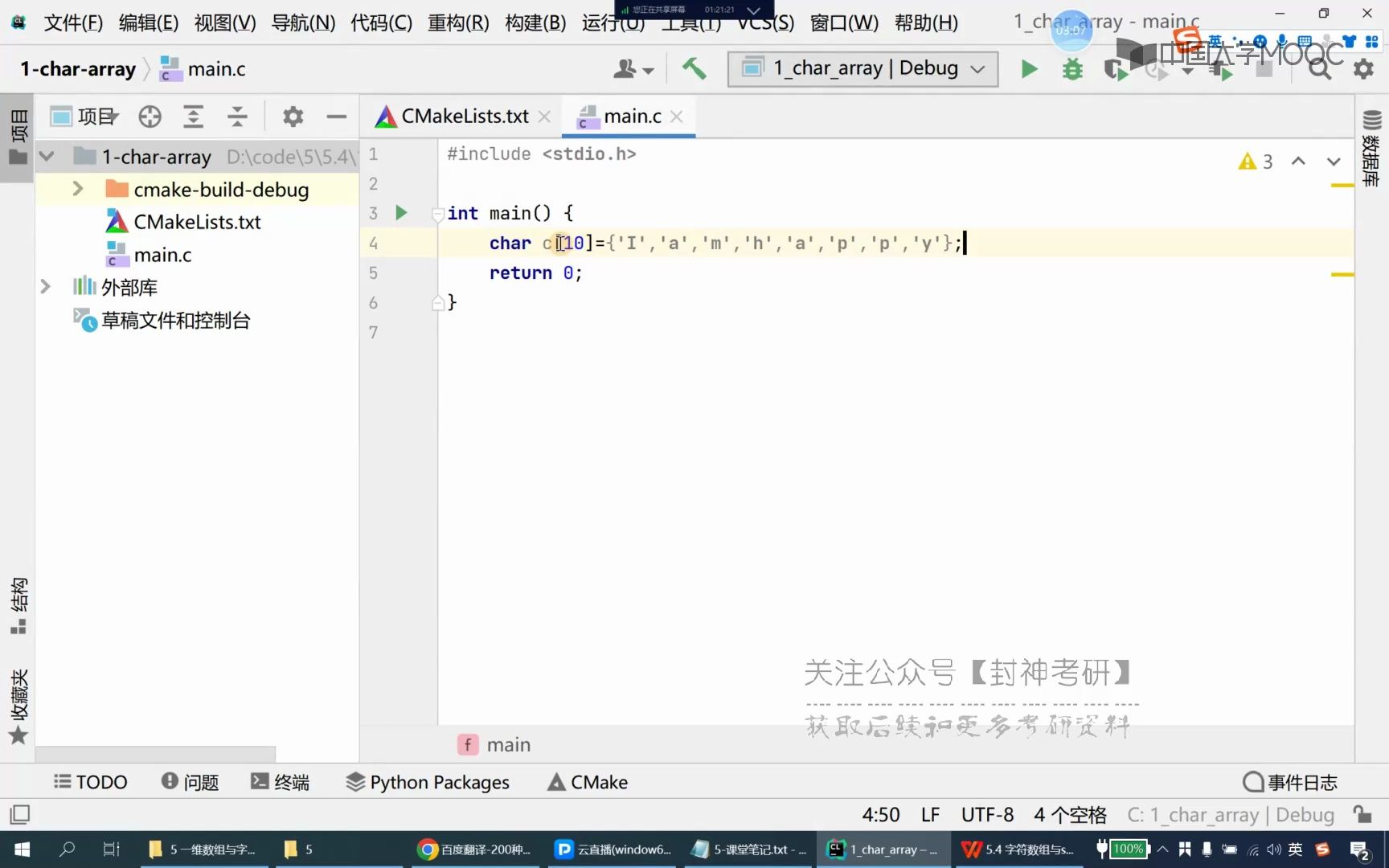Open the View menu

[225, 23]
